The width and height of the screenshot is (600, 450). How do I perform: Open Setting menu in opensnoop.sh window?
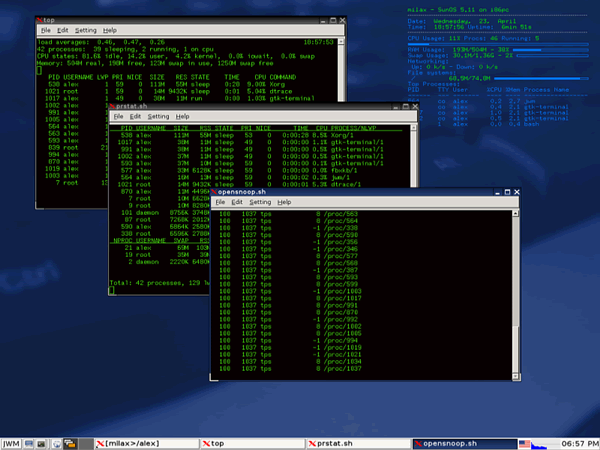260,202
